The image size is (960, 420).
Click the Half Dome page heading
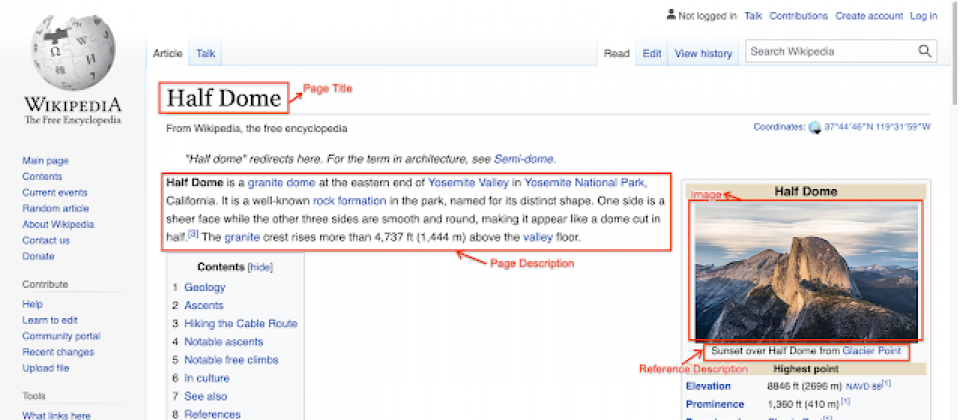pos(223,98)
